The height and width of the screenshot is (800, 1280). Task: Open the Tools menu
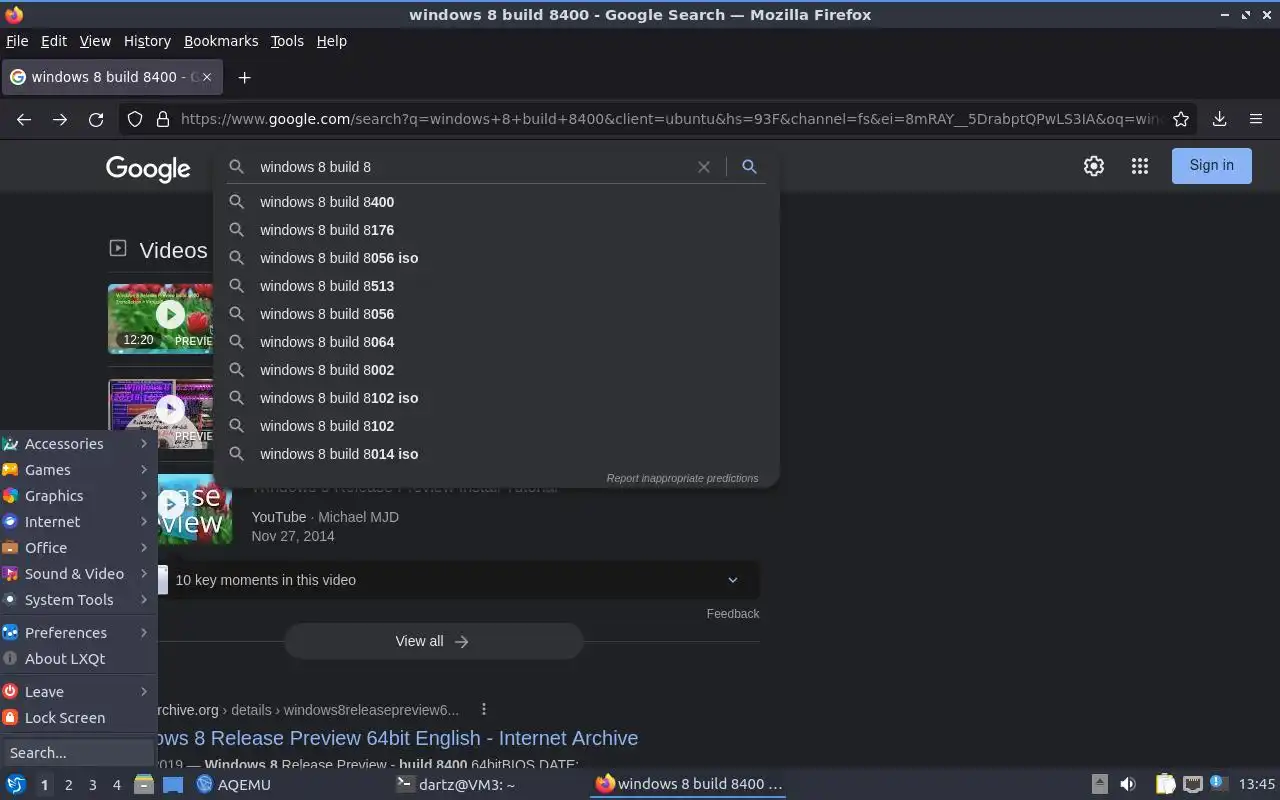click(x=287, y=41)
